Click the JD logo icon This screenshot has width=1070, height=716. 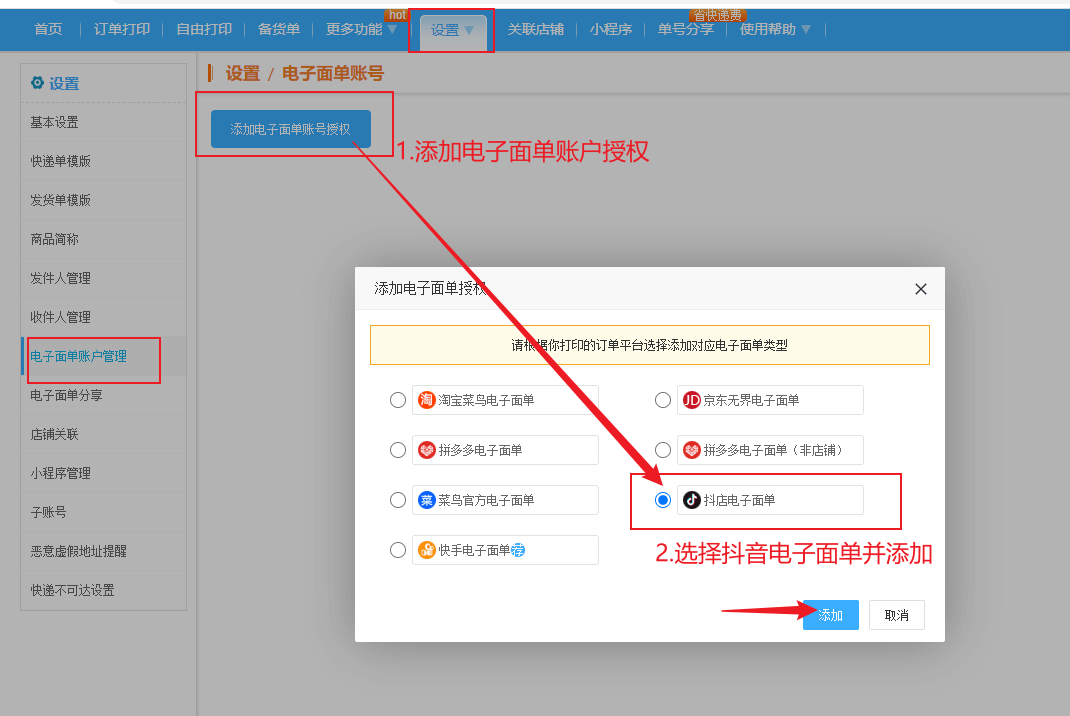(x=692, y=400)
